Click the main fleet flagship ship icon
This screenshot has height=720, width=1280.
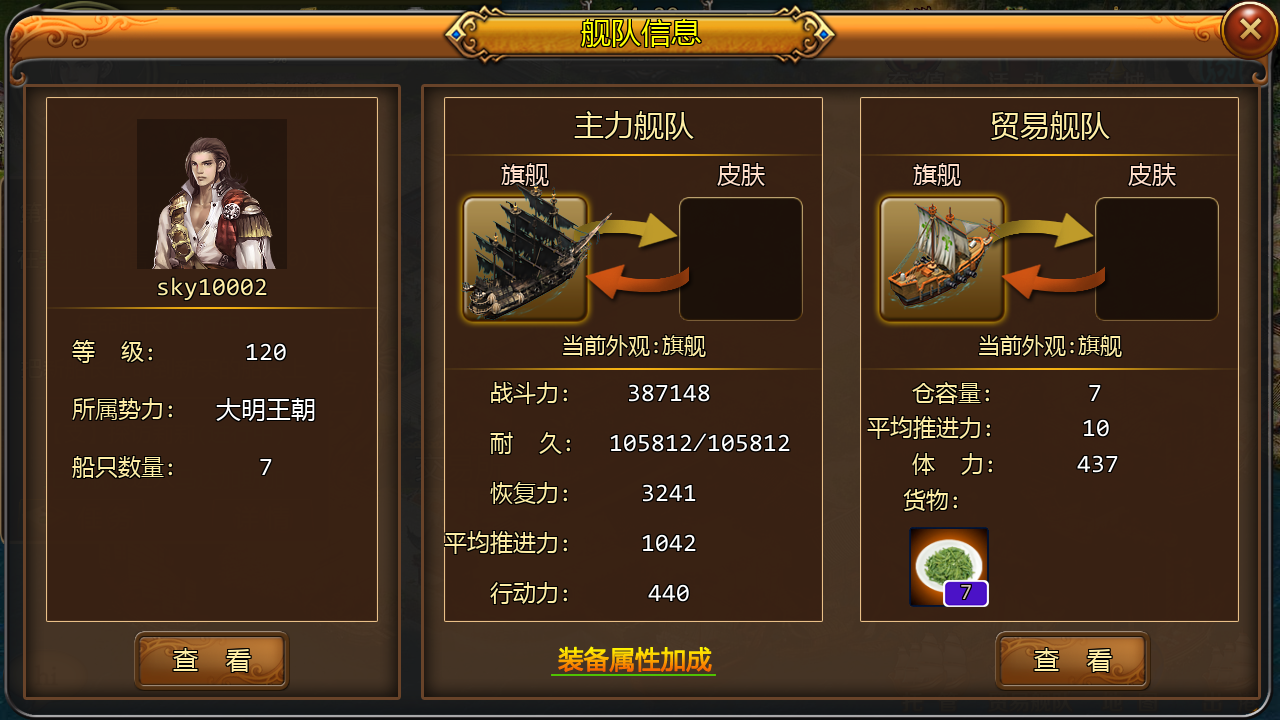click(x=525, y=259)
